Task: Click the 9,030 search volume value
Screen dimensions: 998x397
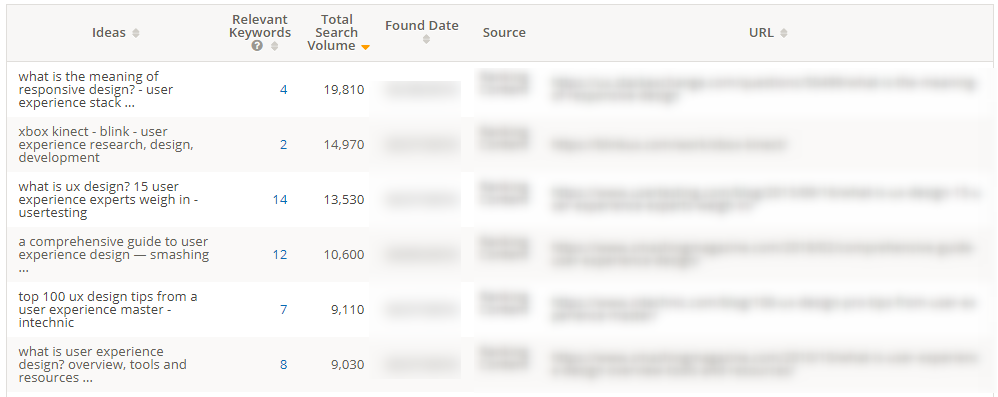Action: 348,365
